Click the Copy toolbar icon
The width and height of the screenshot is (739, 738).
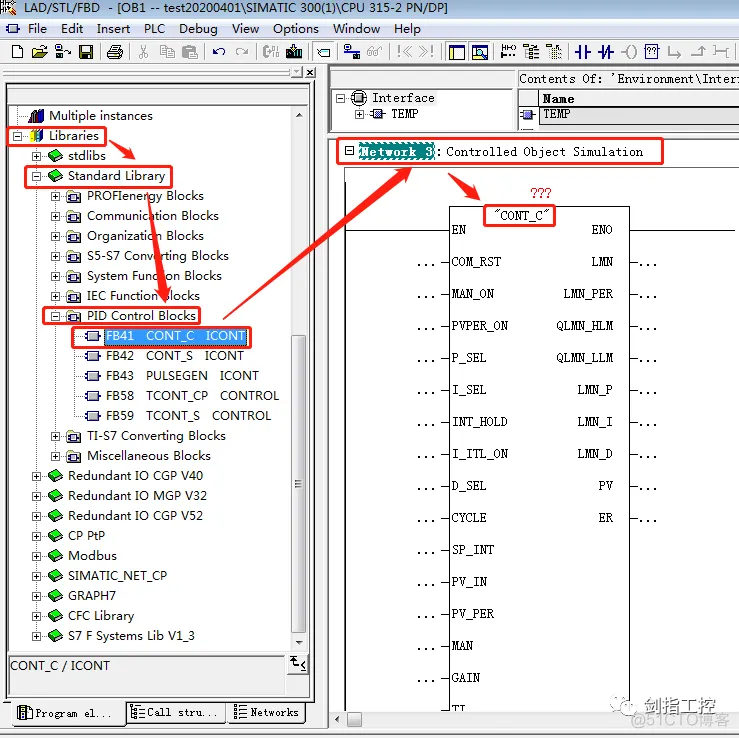(x=167, y=51)
